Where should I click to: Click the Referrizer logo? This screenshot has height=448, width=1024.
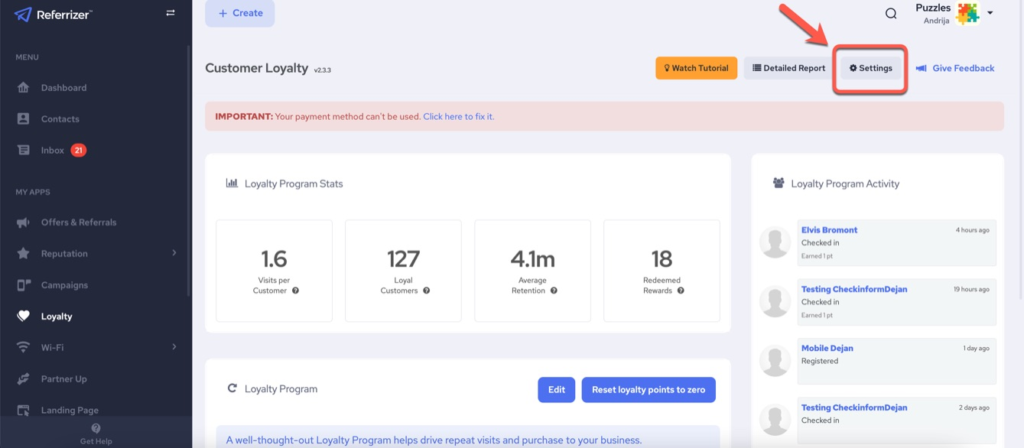57,13
